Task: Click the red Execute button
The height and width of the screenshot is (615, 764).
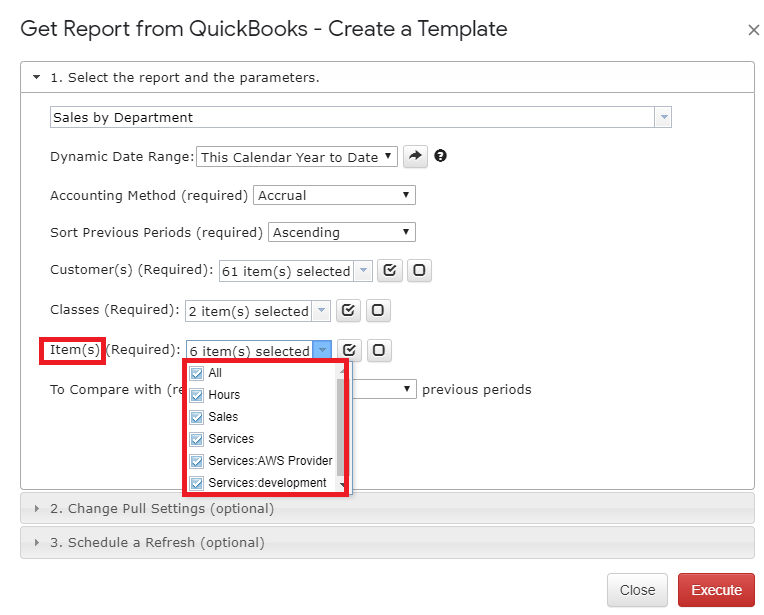Action: [x=716, y=590]
